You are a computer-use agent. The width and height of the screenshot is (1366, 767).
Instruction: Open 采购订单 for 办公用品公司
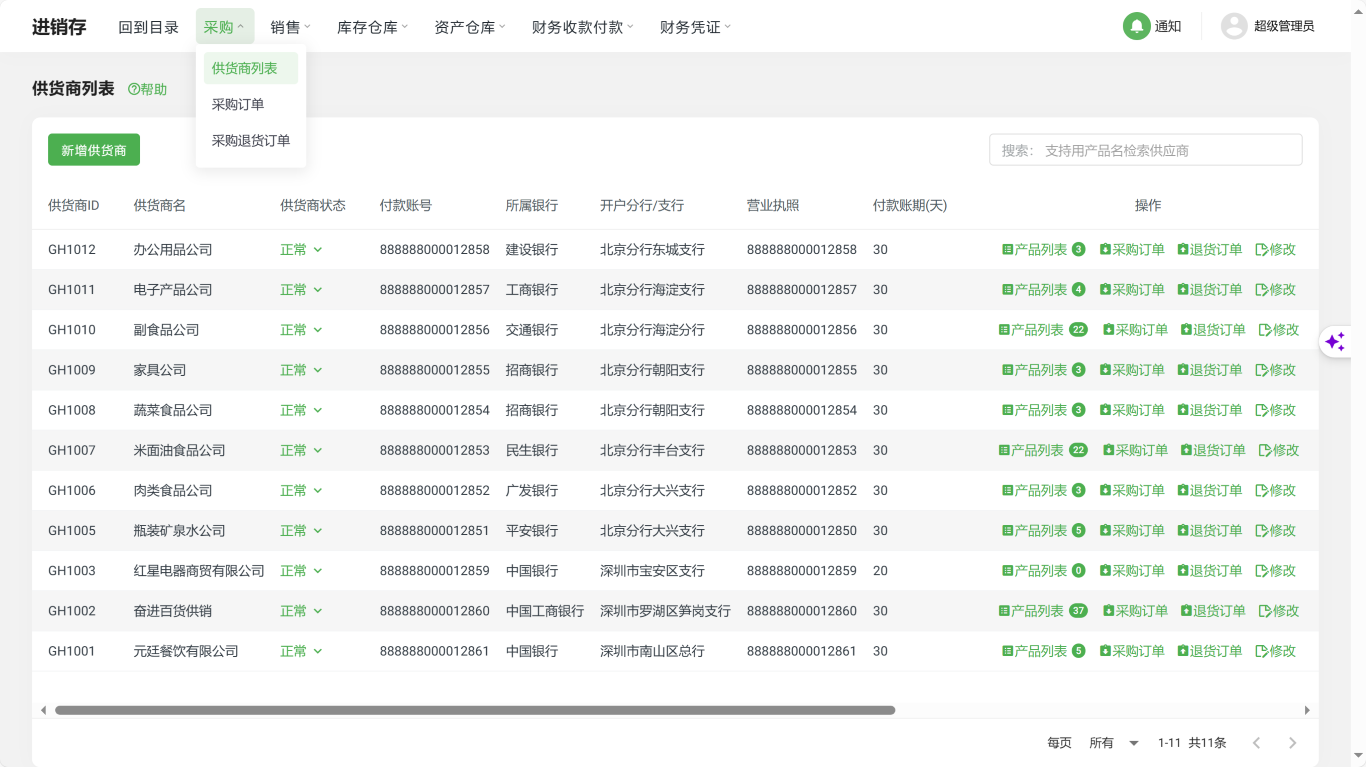tap(1132, 249)
